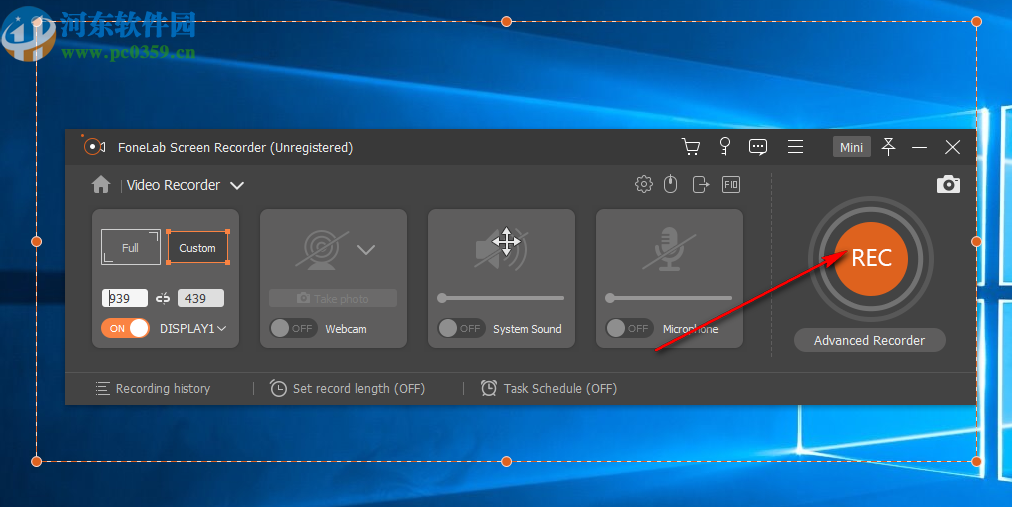The image size is (1012, 507).
Task: Turn off the display recording ON switch
Action: pyautogui.click(x=125, y=328)
